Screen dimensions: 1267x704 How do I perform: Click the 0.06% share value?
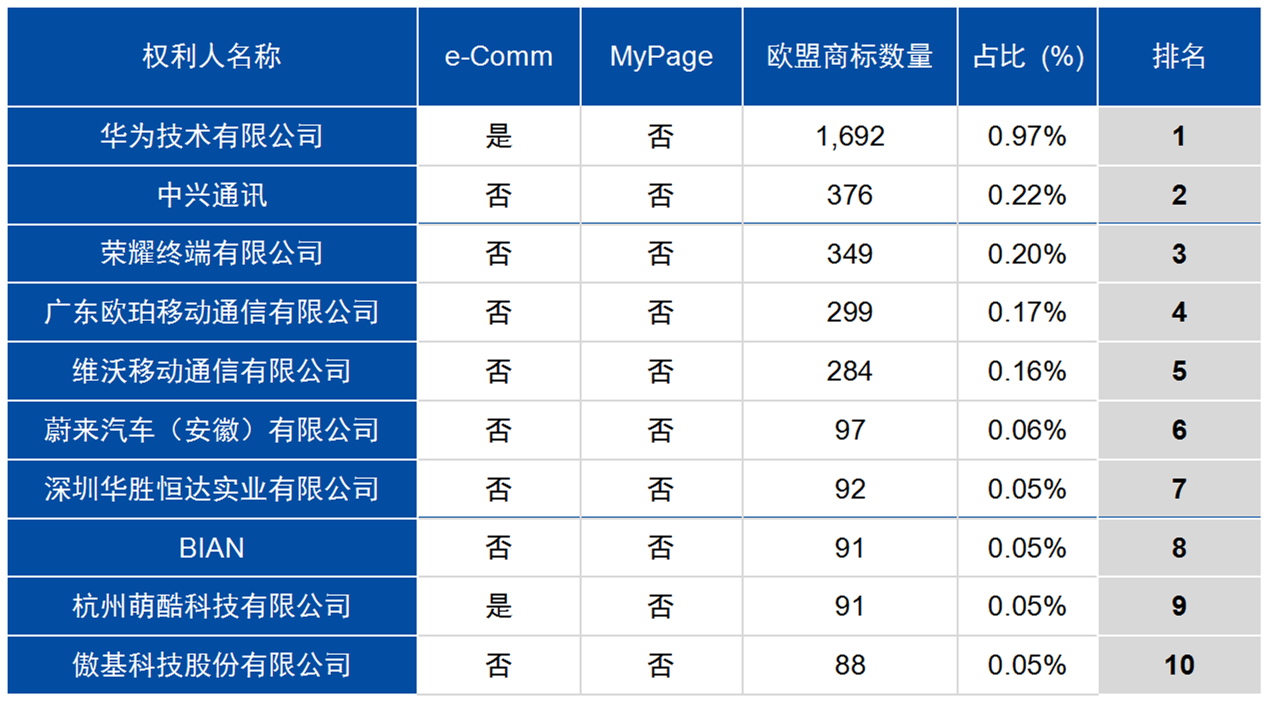(x=1027, y=430)
